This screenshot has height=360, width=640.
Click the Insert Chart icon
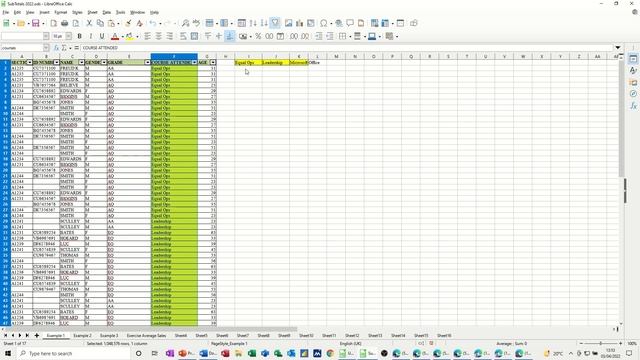point(300,23)
